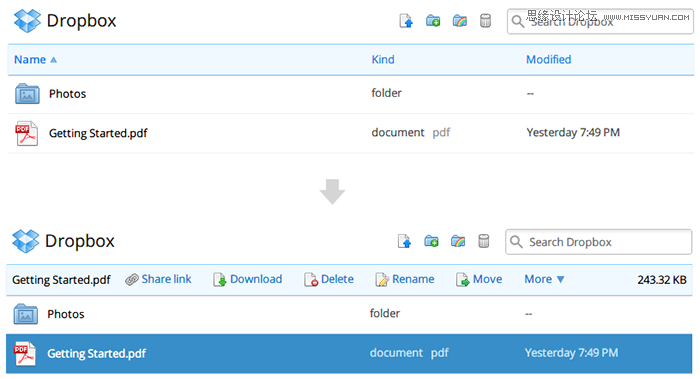Click 'folder' kind in upper Photos row
The height and width of the screenshot is (379, 700).
(x=387, y=93)
